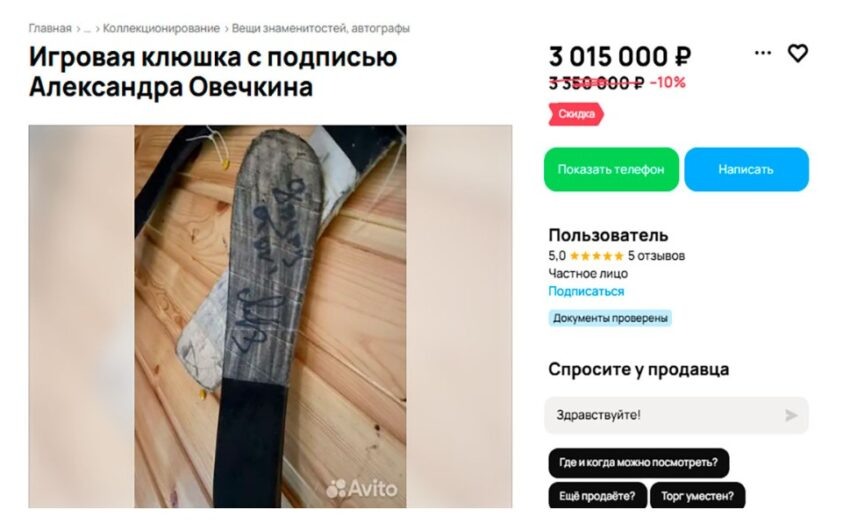
Task: Select quick question Где и когда можно посмотреть?
Action: pos(638,463)
